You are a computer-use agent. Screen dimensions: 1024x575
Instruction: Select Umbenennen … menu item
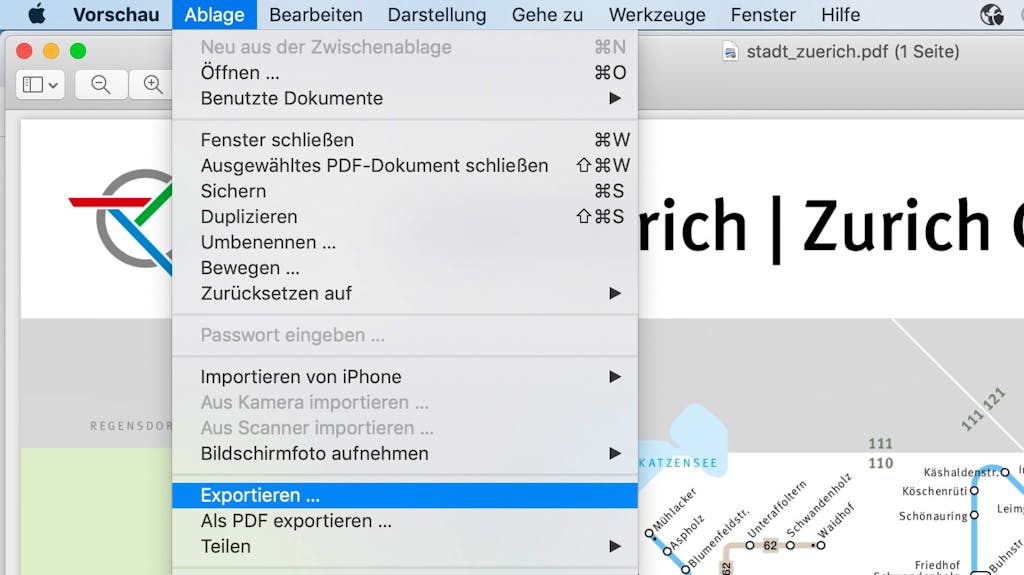pos(405,242)
